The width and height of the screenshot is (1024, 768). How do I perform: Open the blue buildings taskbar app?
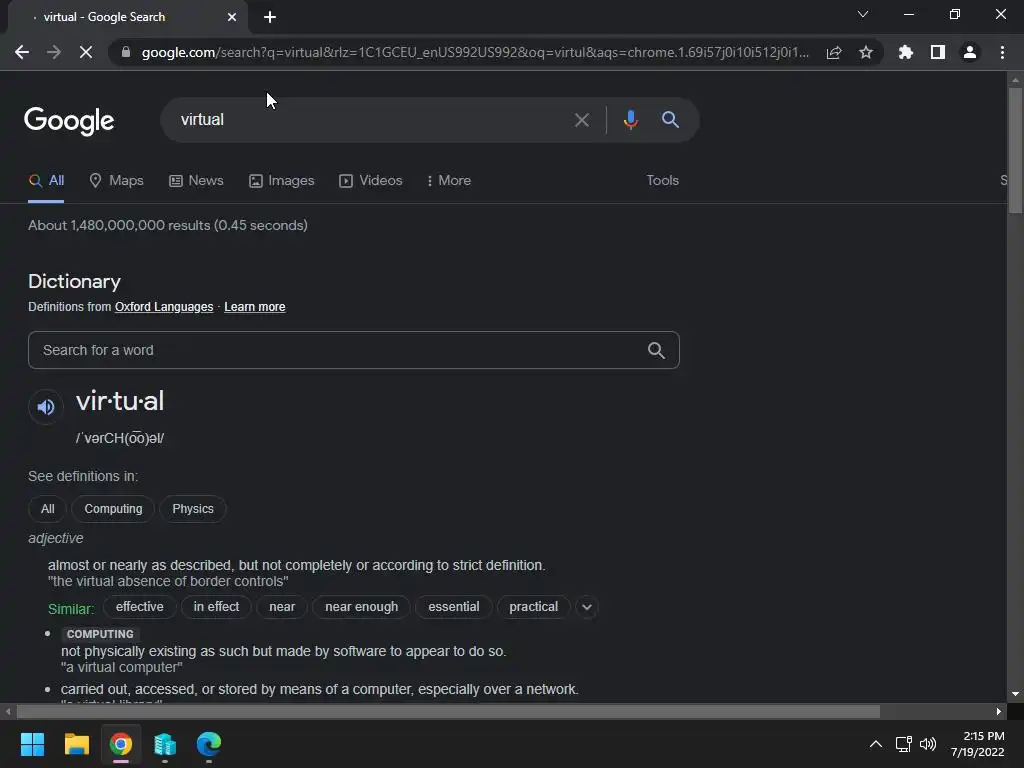165,744
